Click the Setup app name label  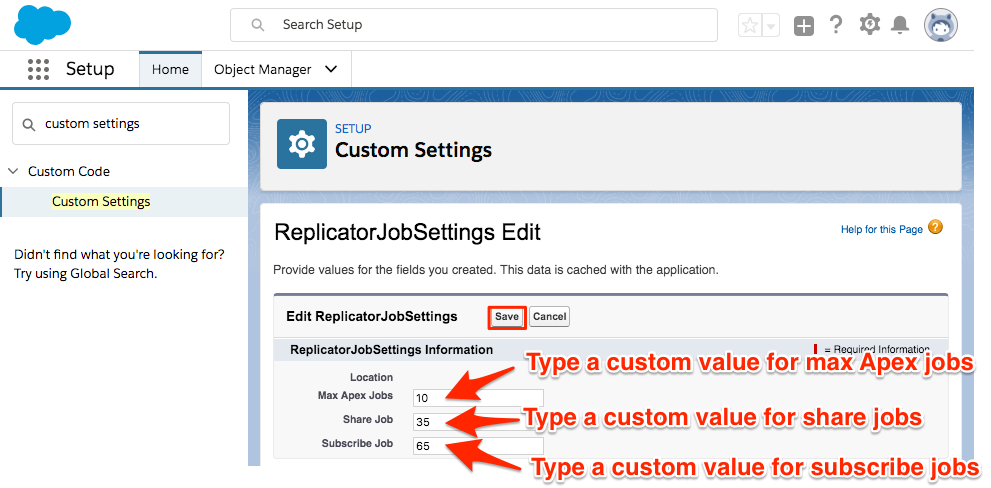[x=90, y=69]
